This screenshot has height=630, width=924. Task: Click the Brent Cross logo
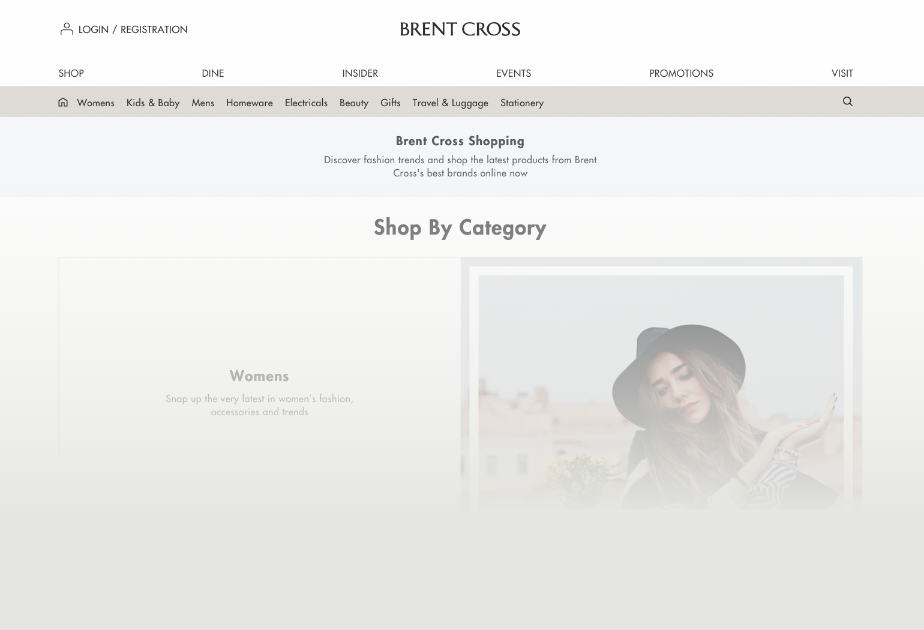460,29
